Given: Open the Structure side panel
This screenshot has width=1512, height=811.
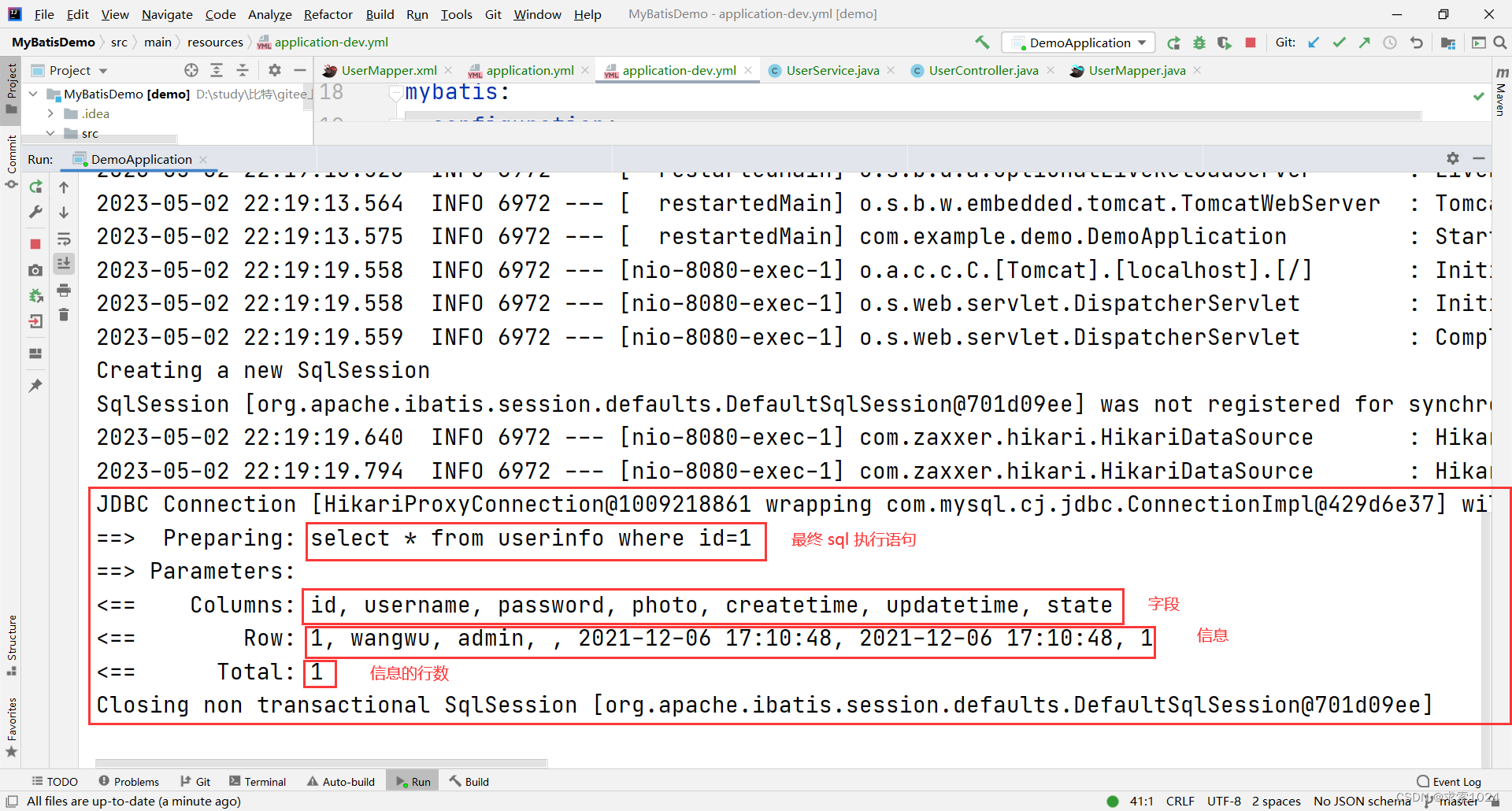Looking at the screenshot, I should point(11,644).
